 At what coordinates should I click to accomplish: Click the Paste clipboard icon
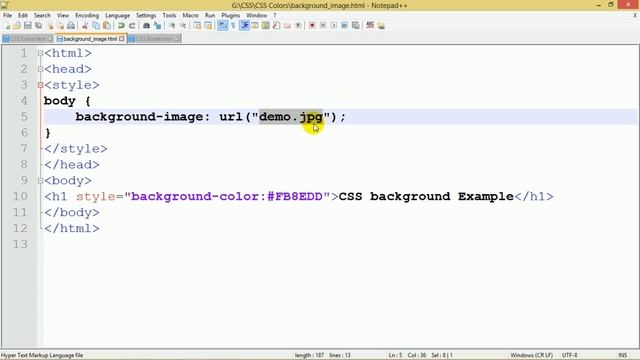(107, 26)
